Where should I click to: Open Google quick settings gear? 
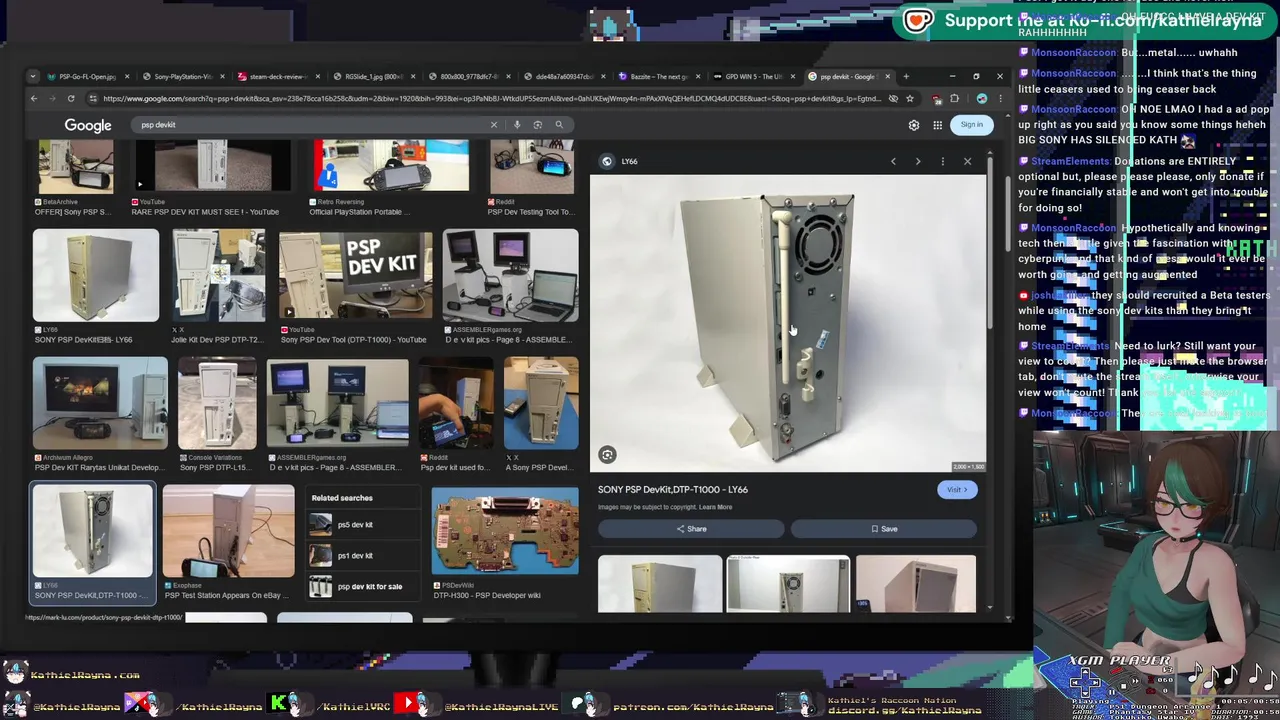pos(914,125)
